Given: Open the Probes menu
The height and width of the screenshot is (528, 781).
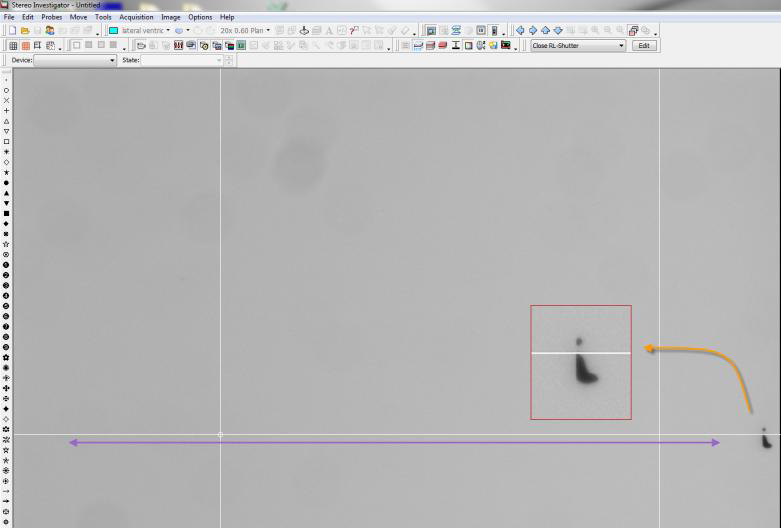Looking at the screenshot, I should coord(52,17).
